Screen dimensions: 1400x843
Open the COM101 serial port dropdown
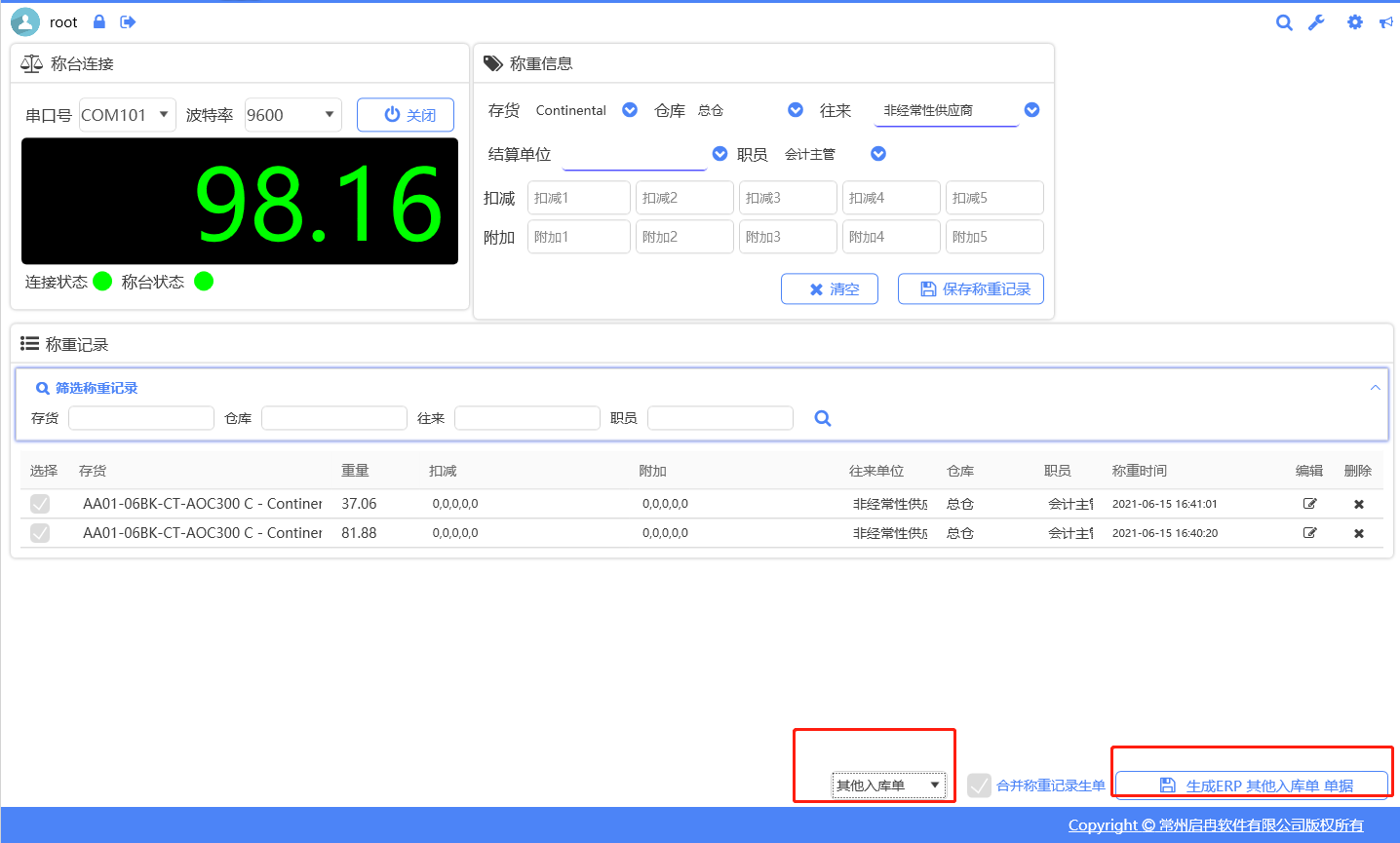[127, 115]
